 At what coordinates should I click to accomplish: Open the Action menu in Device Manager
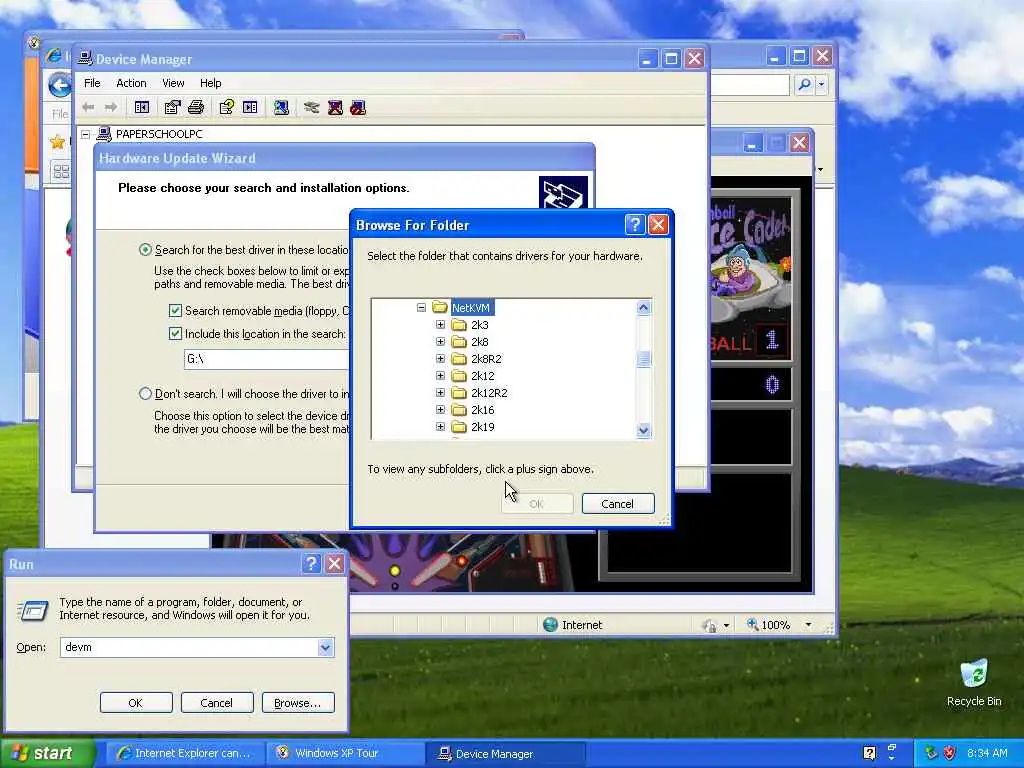tap(131, 83)
